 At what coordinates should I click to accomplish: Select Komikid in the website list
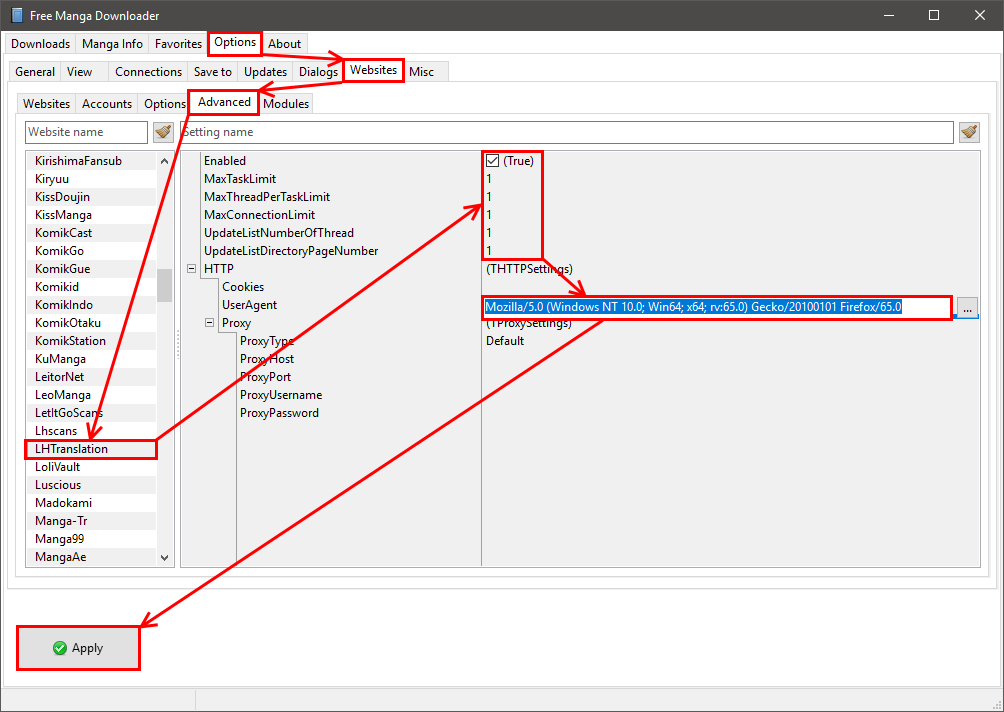point(91,287)
